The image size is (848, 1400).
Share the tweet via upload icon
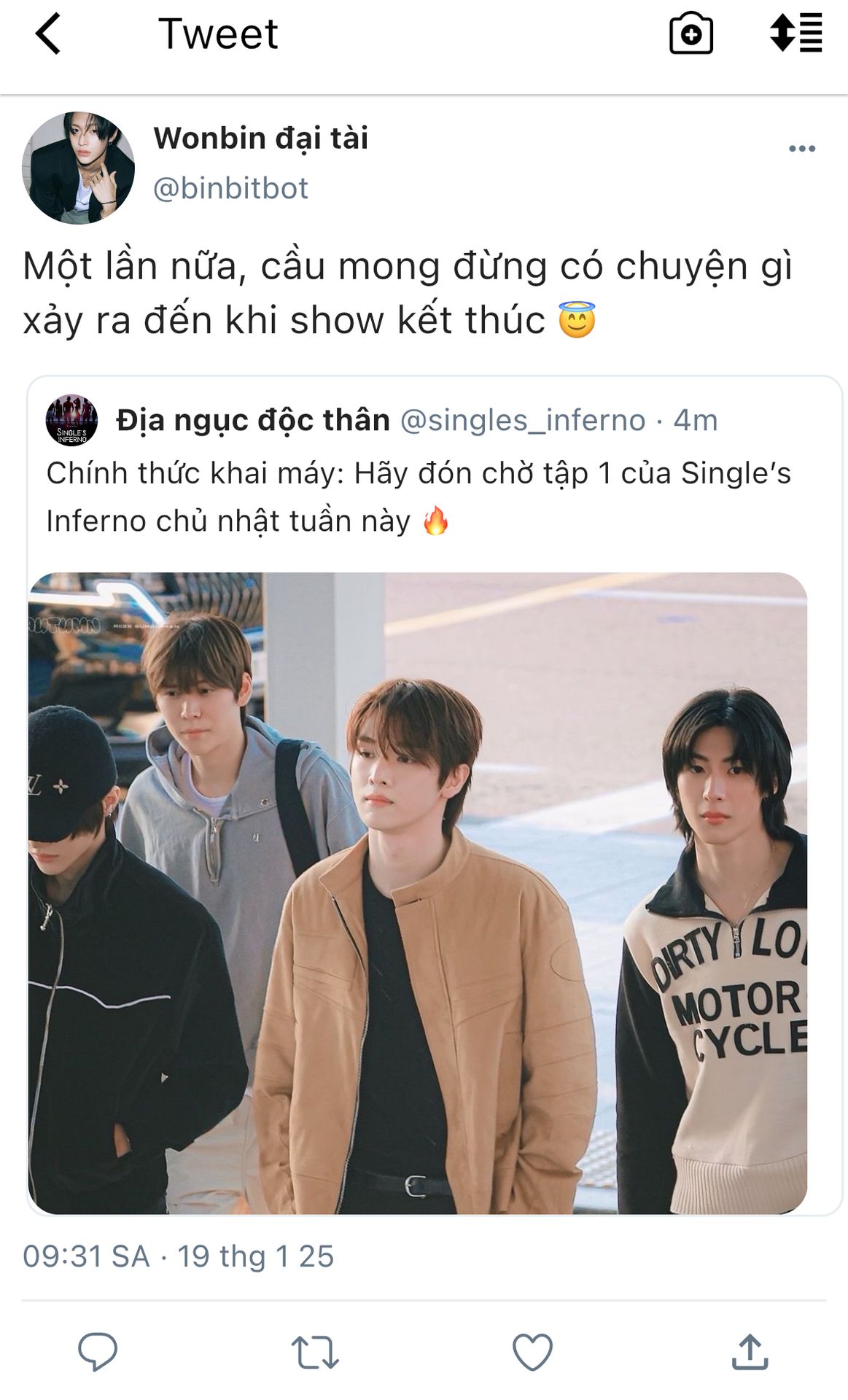click(750, 1352)
